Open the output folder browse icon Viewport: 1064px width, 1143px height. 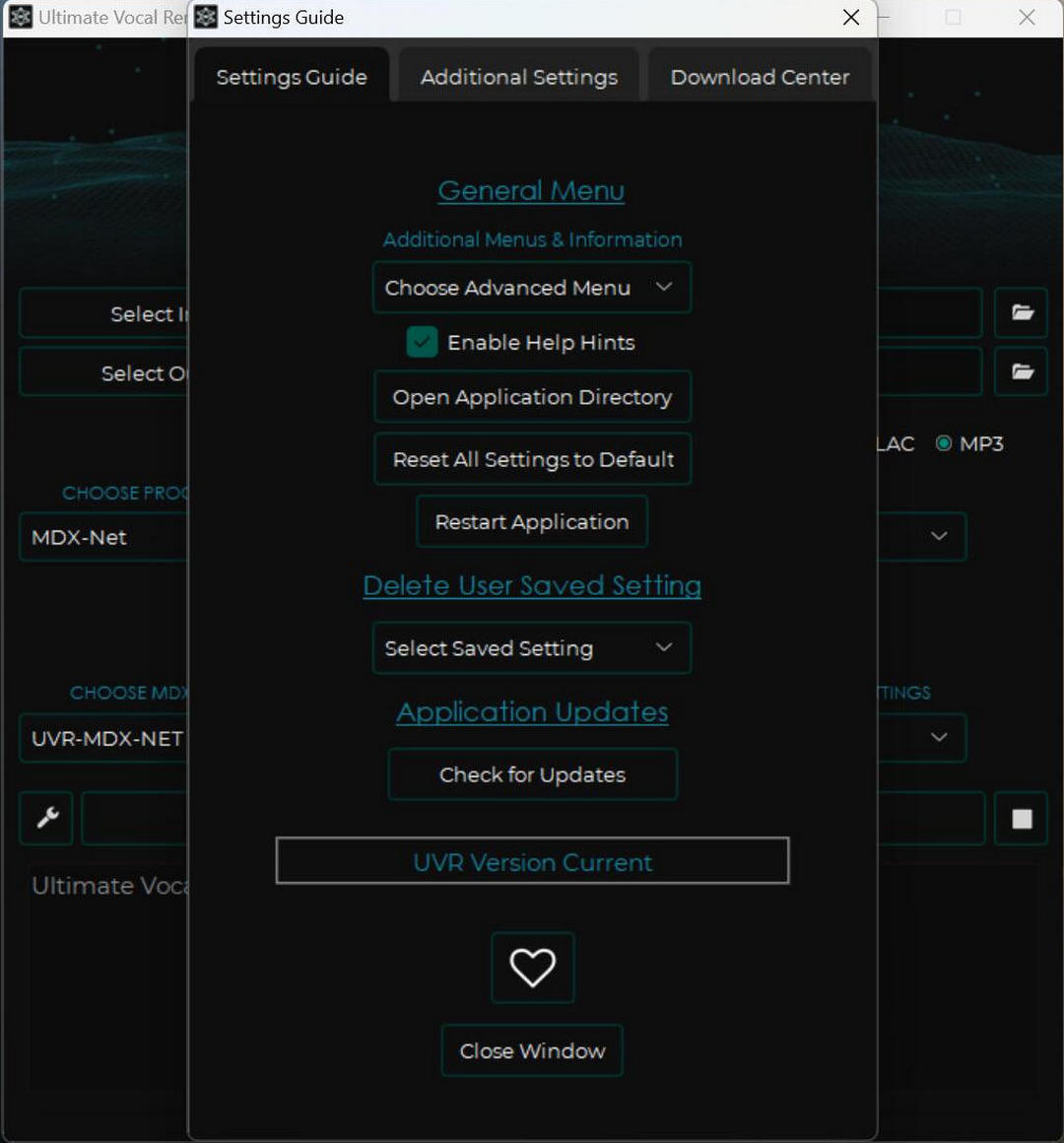pyautogui.click(x=1022, y=371)
